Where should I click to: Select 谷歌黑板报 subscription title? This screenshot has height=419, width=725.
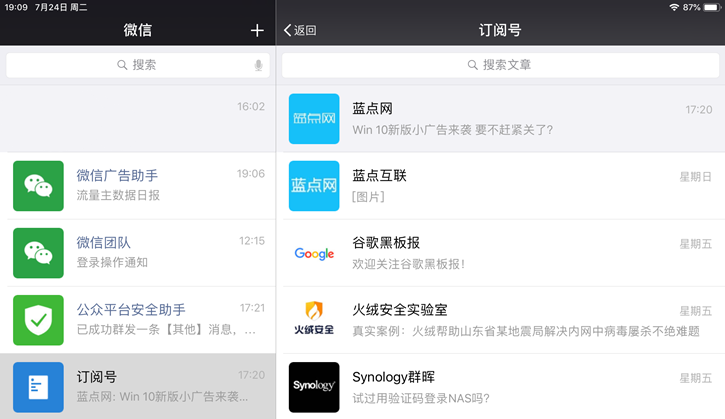(x=386, y=243)
